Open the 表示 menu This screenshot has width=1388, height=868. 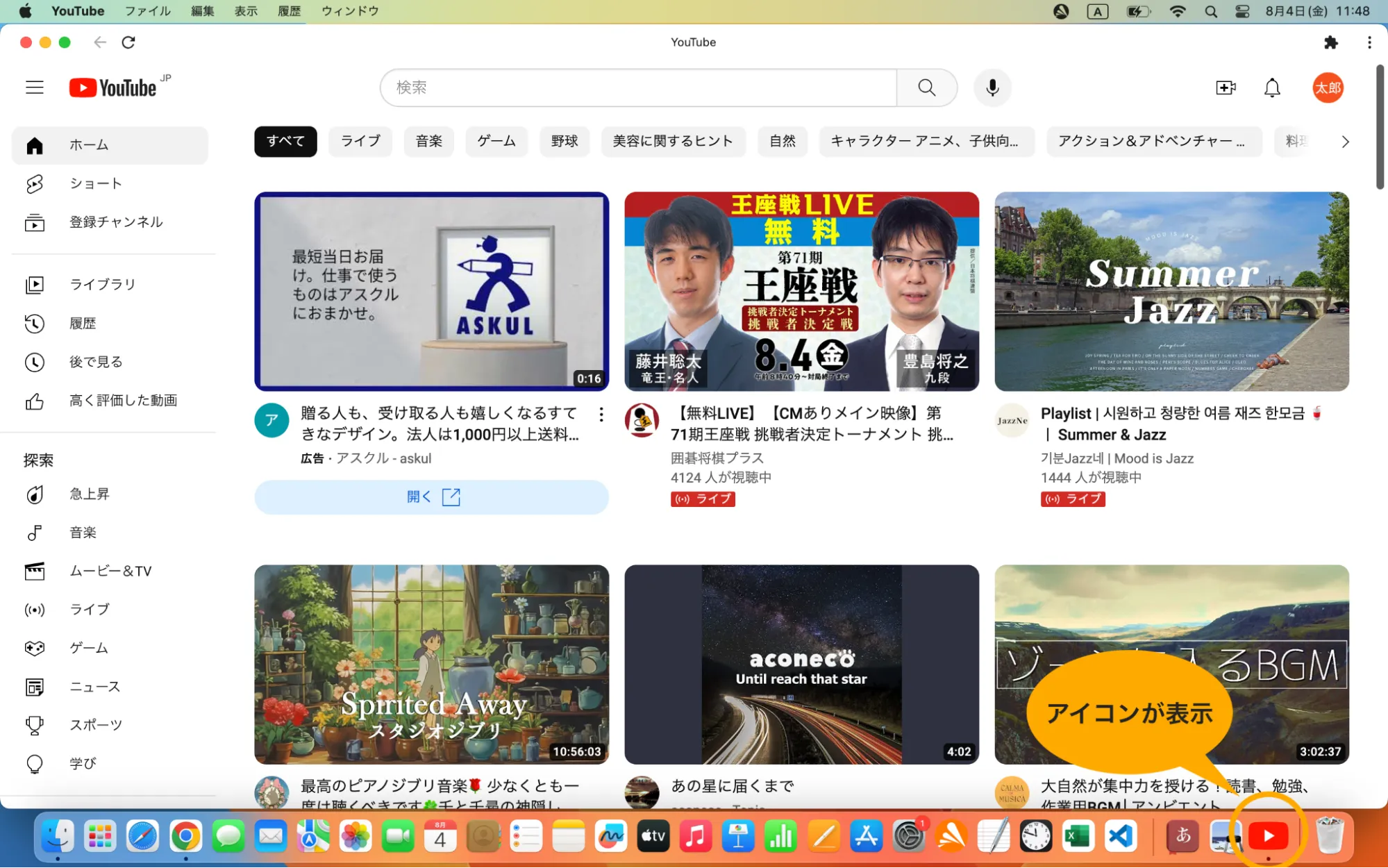tap(246, 11)
